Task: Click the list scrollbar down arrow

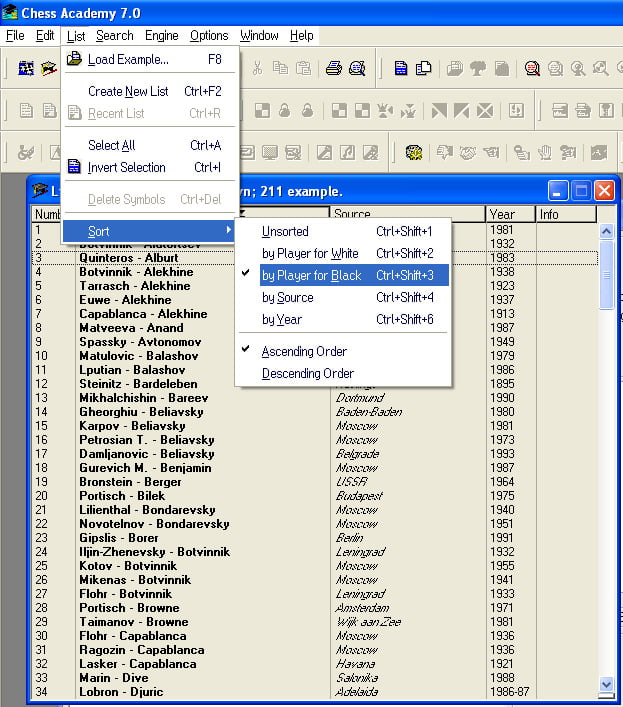Action: coord(606,684)
